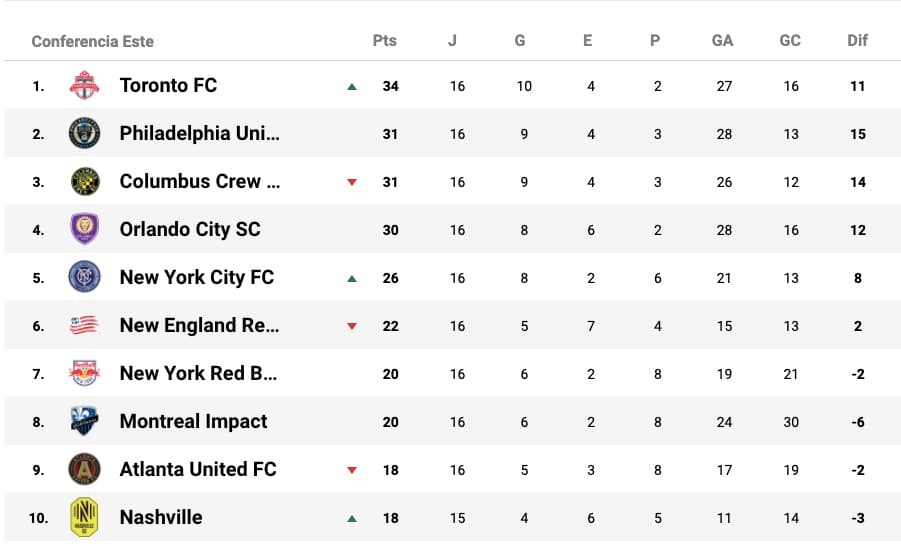The width and height of the screenshot is (901, 548).
Task: Click the New York Red Bulls crest
Action: tap(84, 374)
